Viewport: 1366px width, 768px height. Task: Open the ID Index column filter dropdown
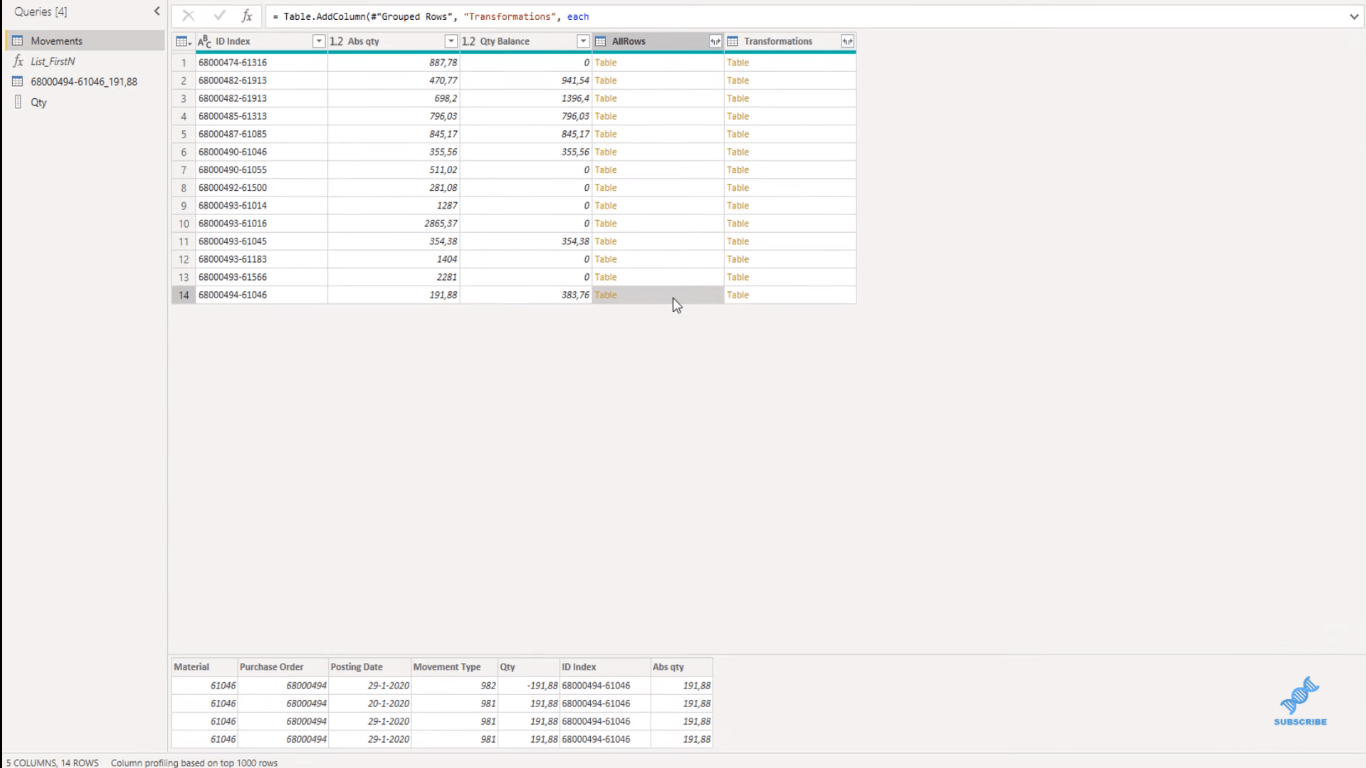(x=319, y=41)
